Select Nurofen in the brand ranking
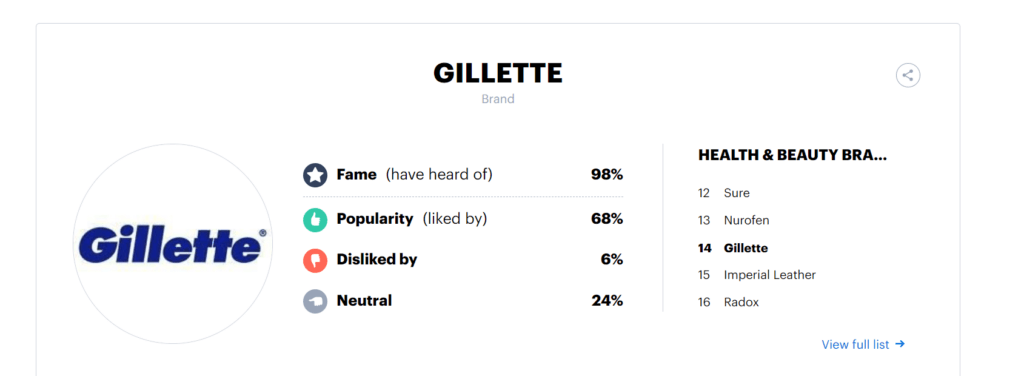 [746, 221]
